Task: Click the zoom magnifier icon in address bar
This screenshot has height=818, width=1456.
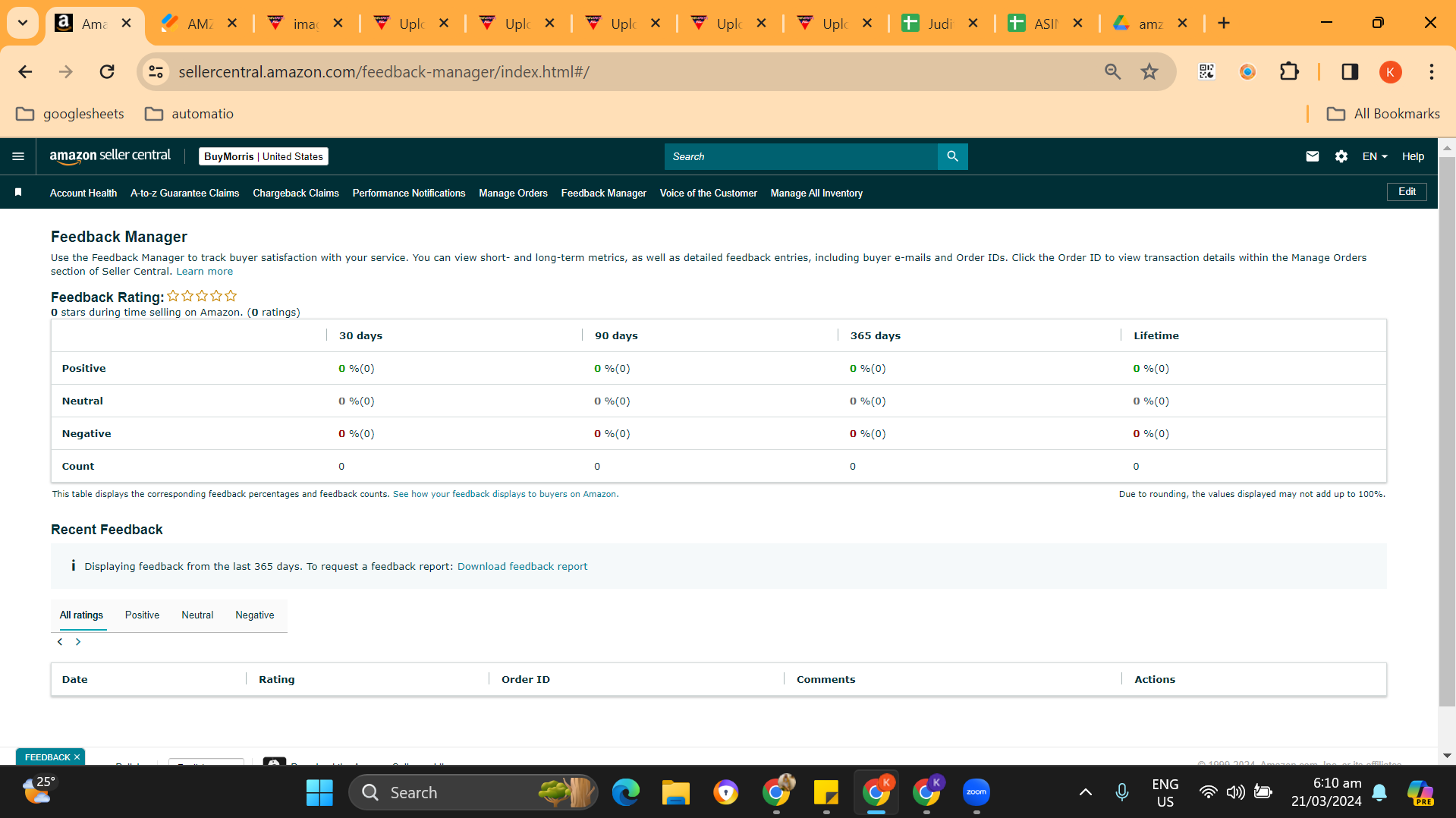Action: 1112,72
